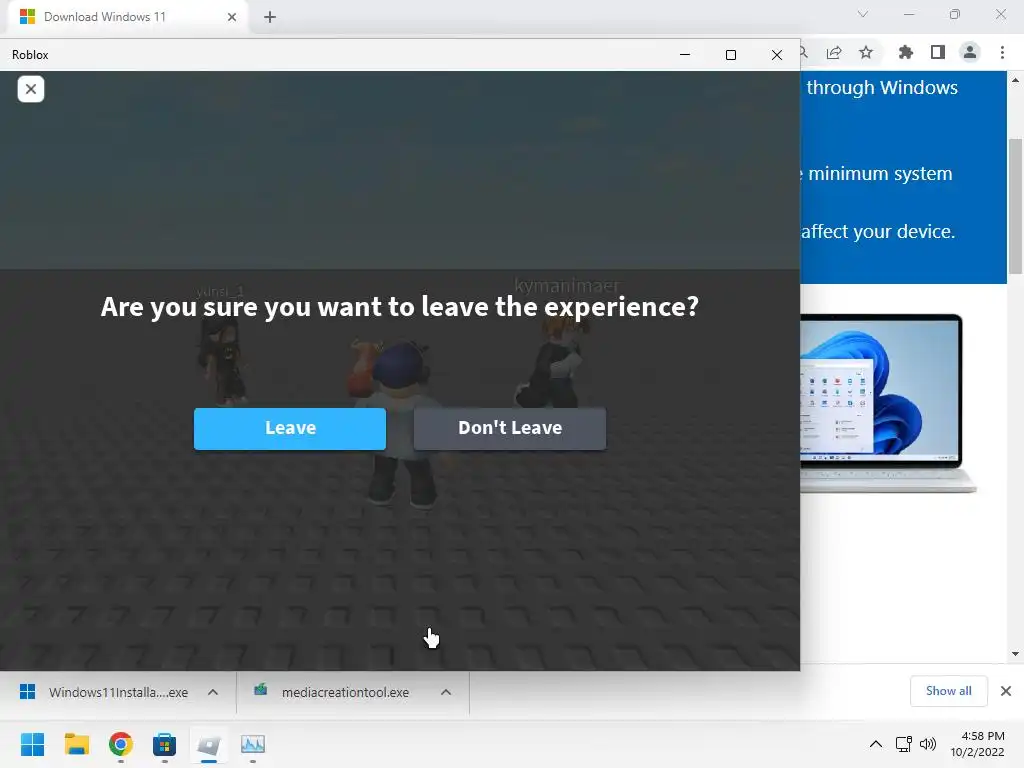
Task: Close the Download Windows 11 tab
Action: (x=232, y=17)
